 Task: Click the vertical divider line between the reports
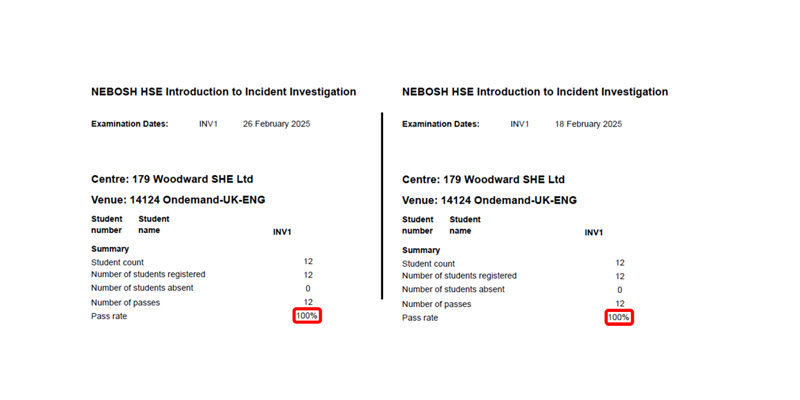(382, 205)
